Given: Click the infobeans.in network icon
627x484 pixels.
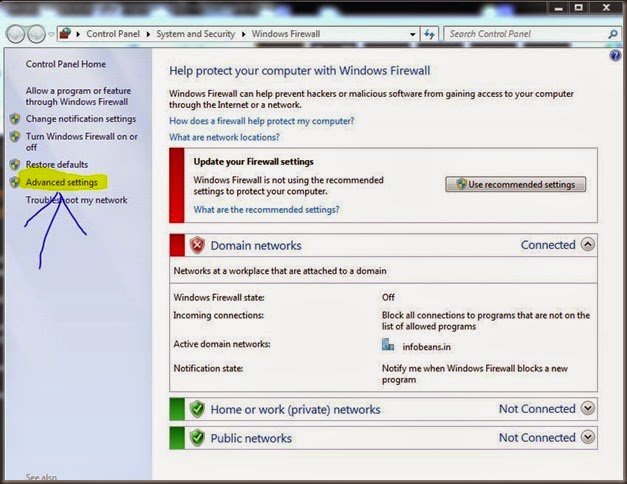Looking at the screenshot, I should 388,345.
